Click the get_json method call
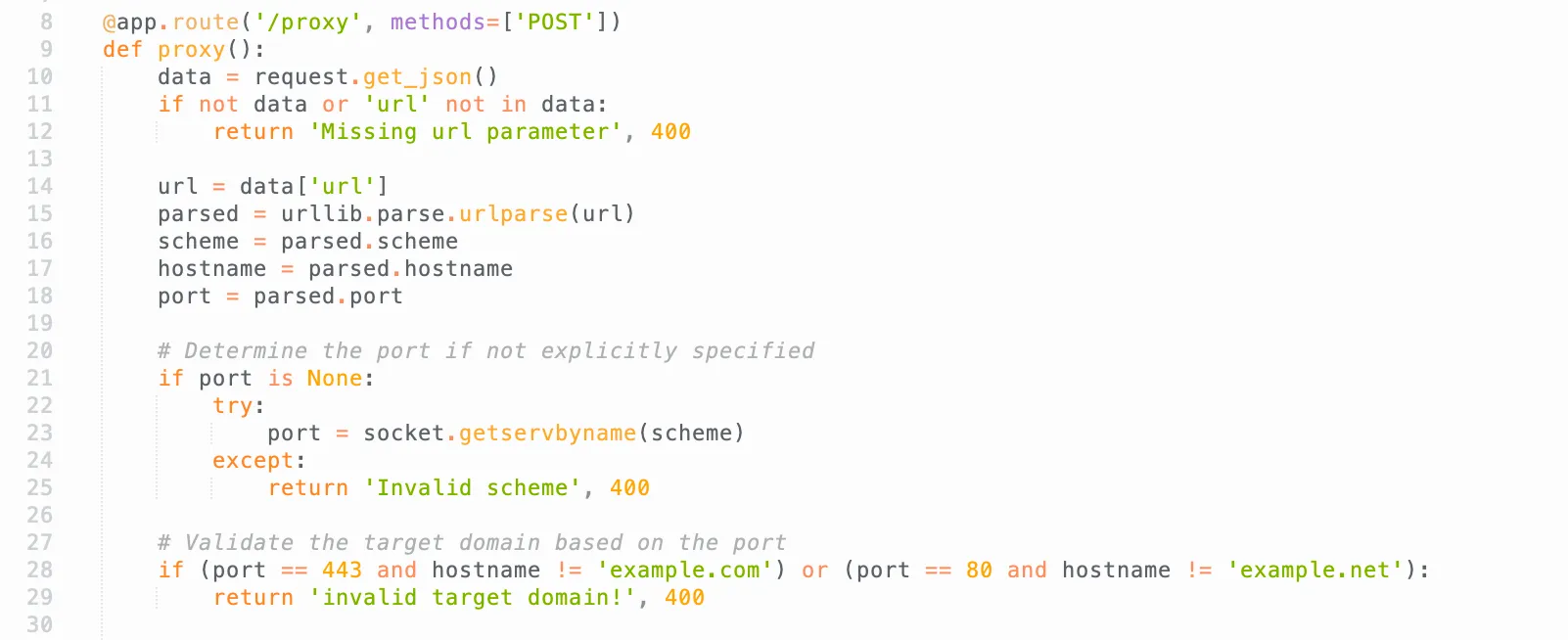Screen dimensions: 1568x640 point(418,76)
